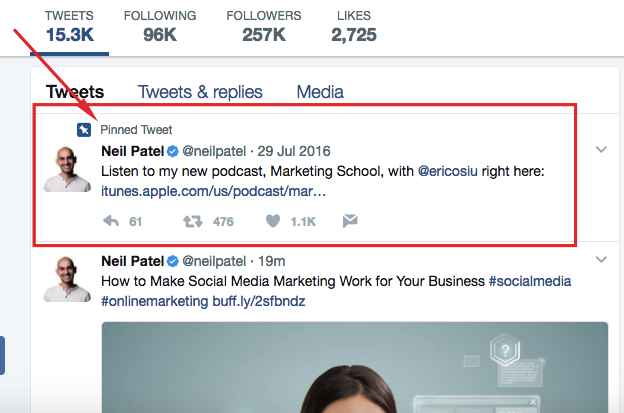Image resolution: width=624 pixels, height=413 pixels.
Task: Open the @ericosiu mention link
Action: click(448, 171)
